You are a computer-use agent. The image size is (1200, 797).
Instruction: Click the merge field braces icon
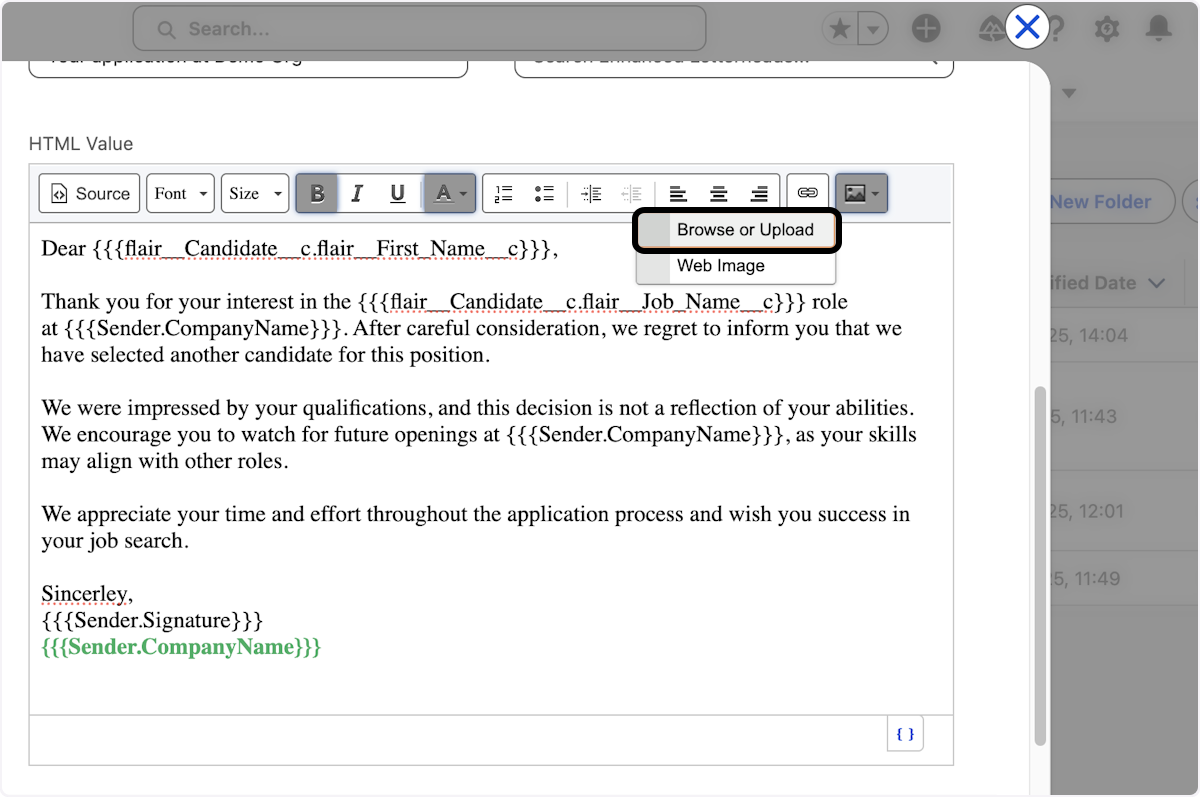(905, 734)
